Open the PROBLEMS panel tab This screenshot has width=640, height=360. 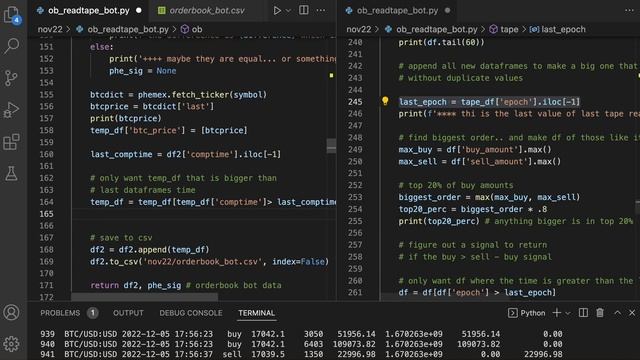(x=60, y=313)
